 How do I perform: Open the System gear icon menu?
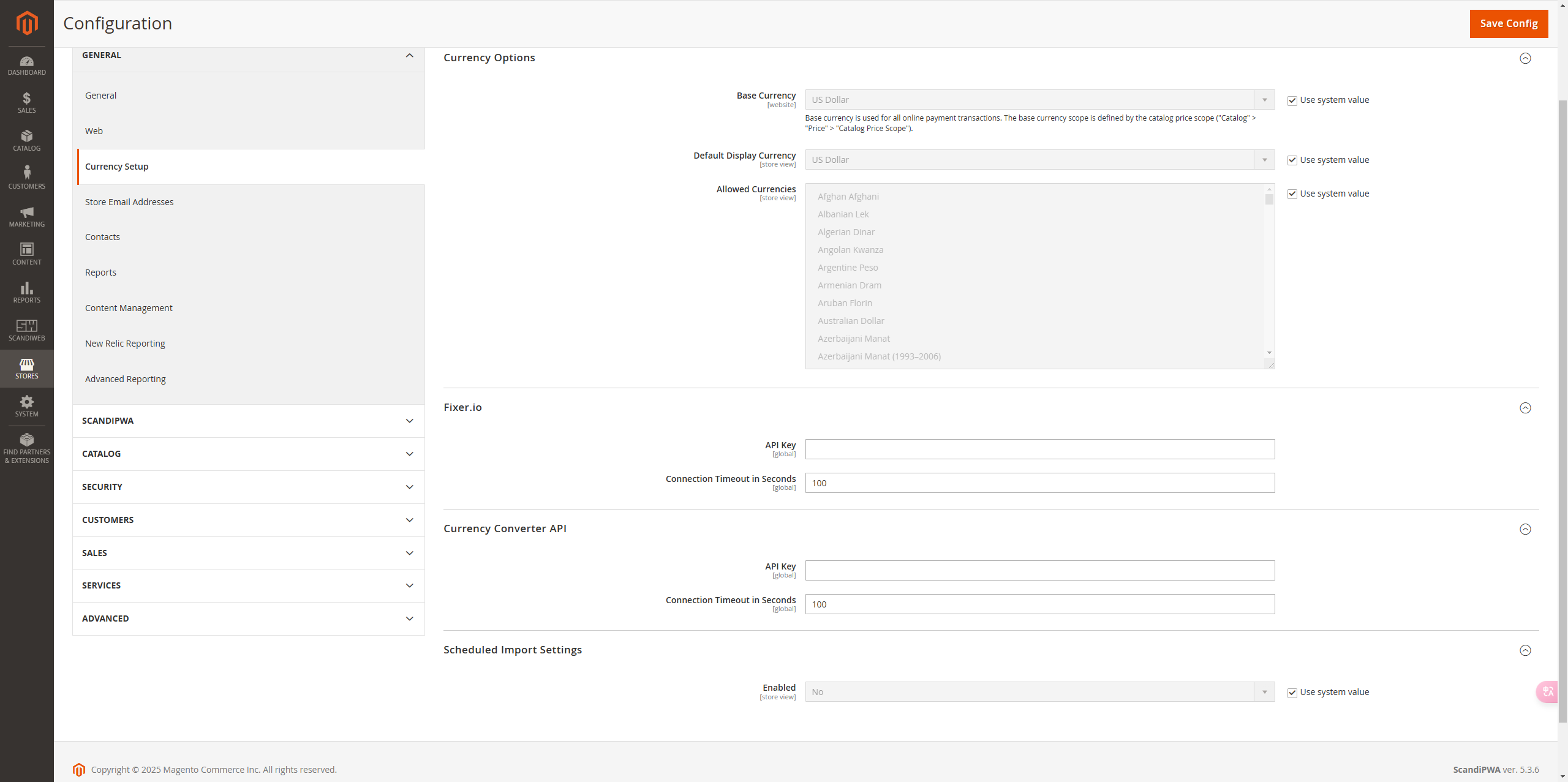click(x=26, y=406)
